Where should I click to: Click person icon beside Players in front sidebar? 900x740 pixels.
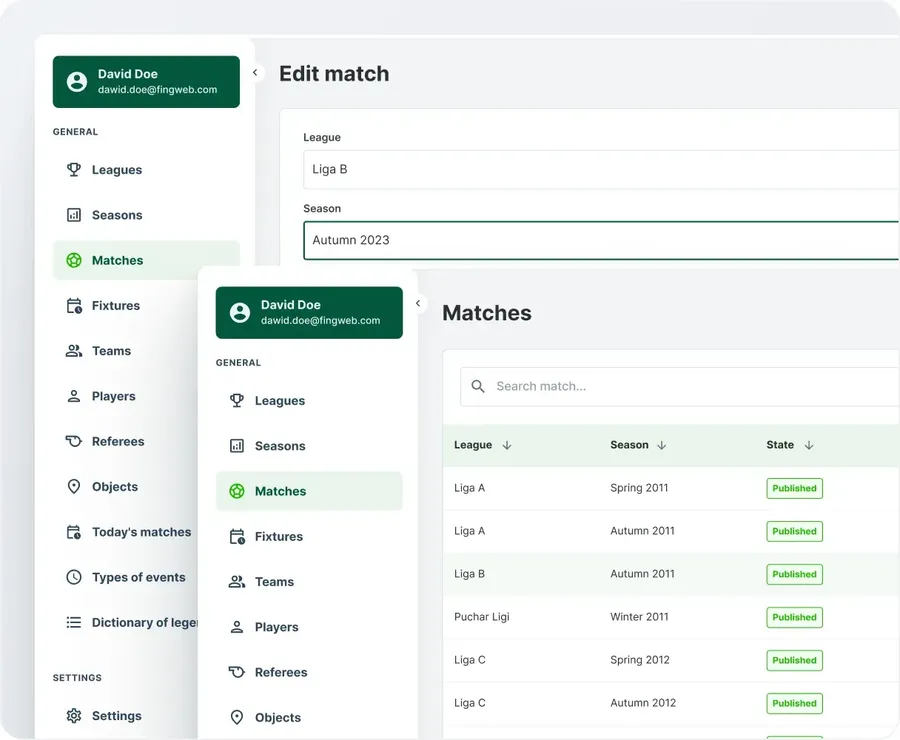point(237,627)
